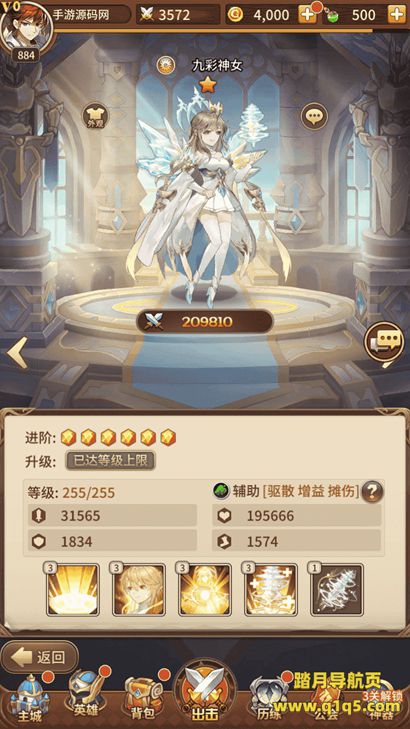410x729 pixels.
Task: Click the speech bubble icon beside hero
Action: click(x=314, y=116)
